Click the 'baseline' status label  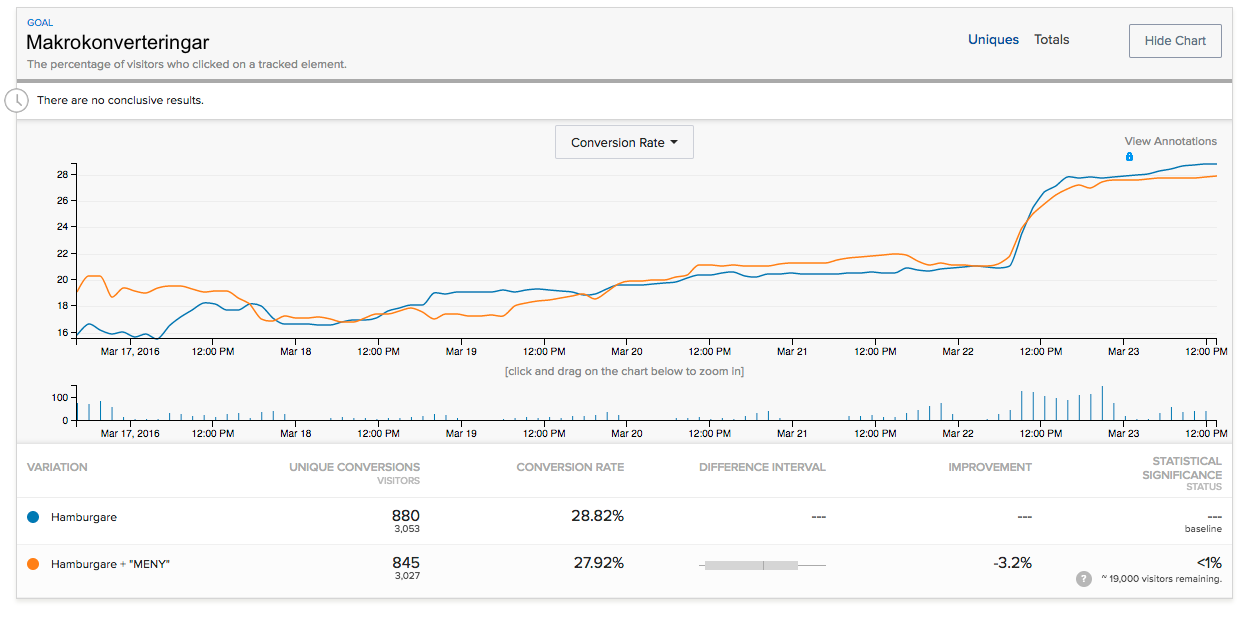pyautogui.click(x=1203, y=529)
